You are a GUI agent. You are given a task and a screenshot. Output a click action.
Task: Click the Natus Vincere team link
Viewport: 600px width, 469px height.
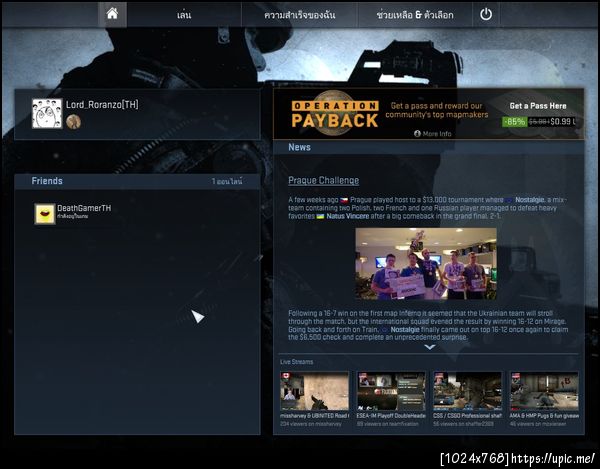[x=348, y=216]
